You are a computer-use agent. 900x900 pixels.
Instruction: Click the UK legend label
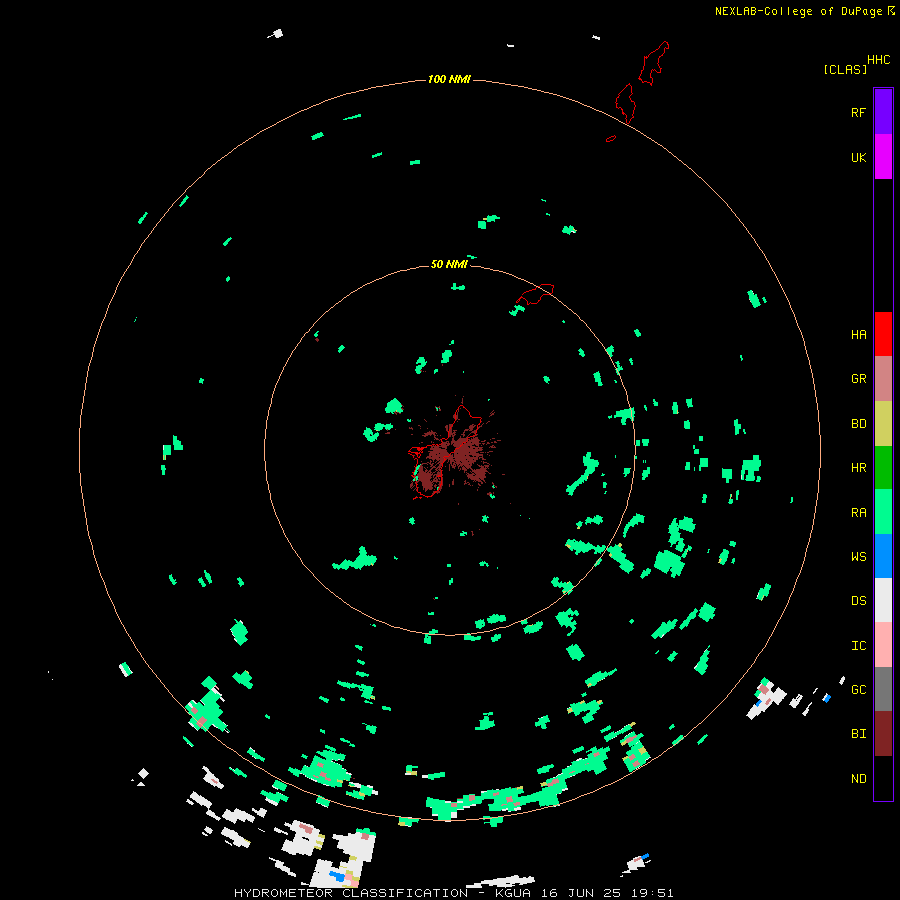(x=858, y=158)
